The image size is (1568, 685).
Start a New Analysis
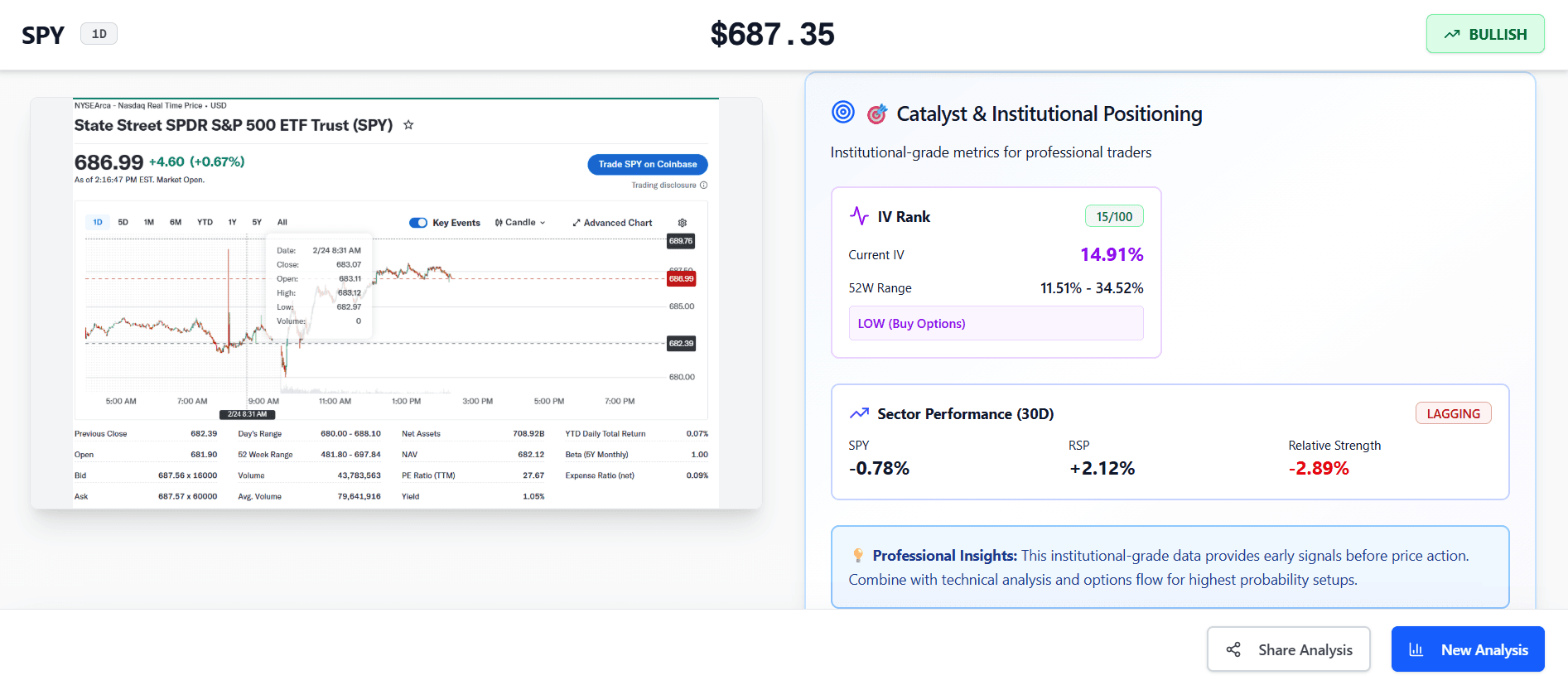coord(1467,649)
